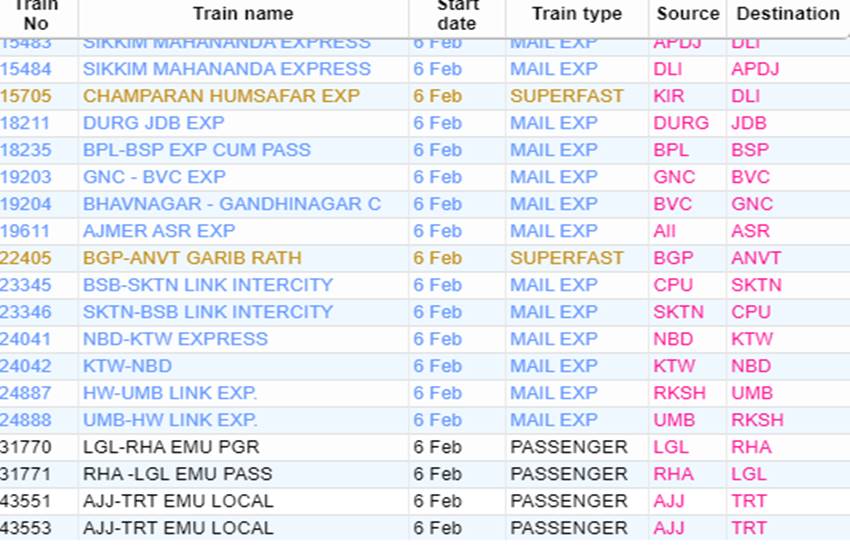Click source station code RKSH
This screenshot has width=850, height=550.
tap(679, 393)
